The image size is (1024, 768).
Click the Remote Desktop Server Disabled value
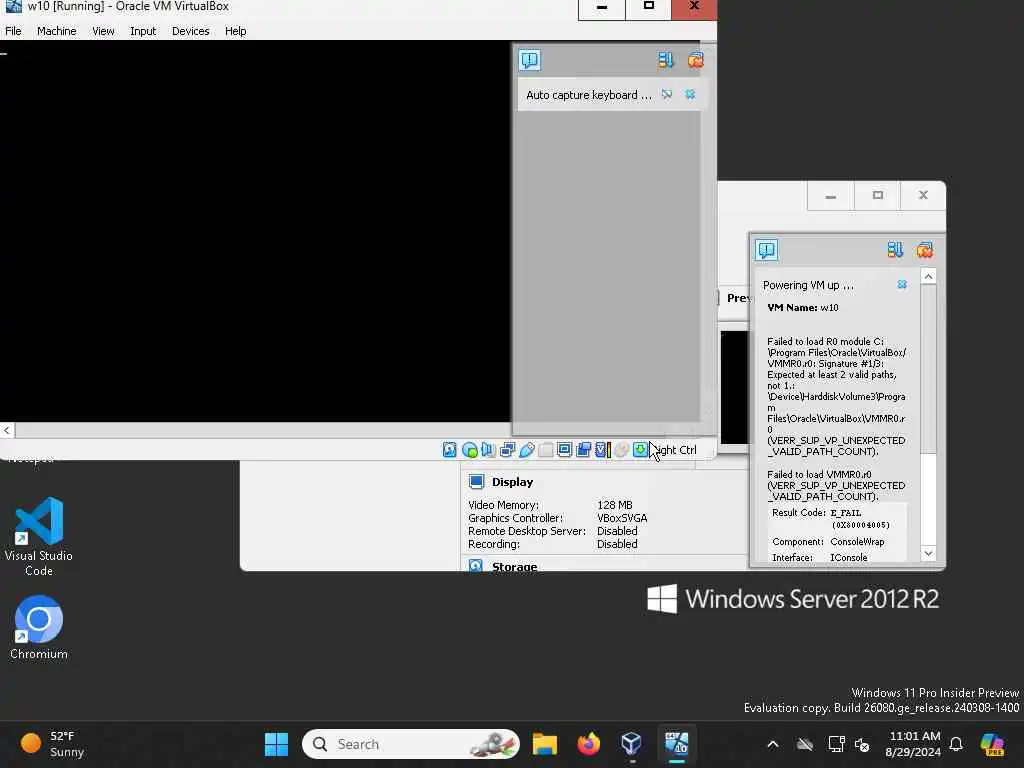point(616,531)
